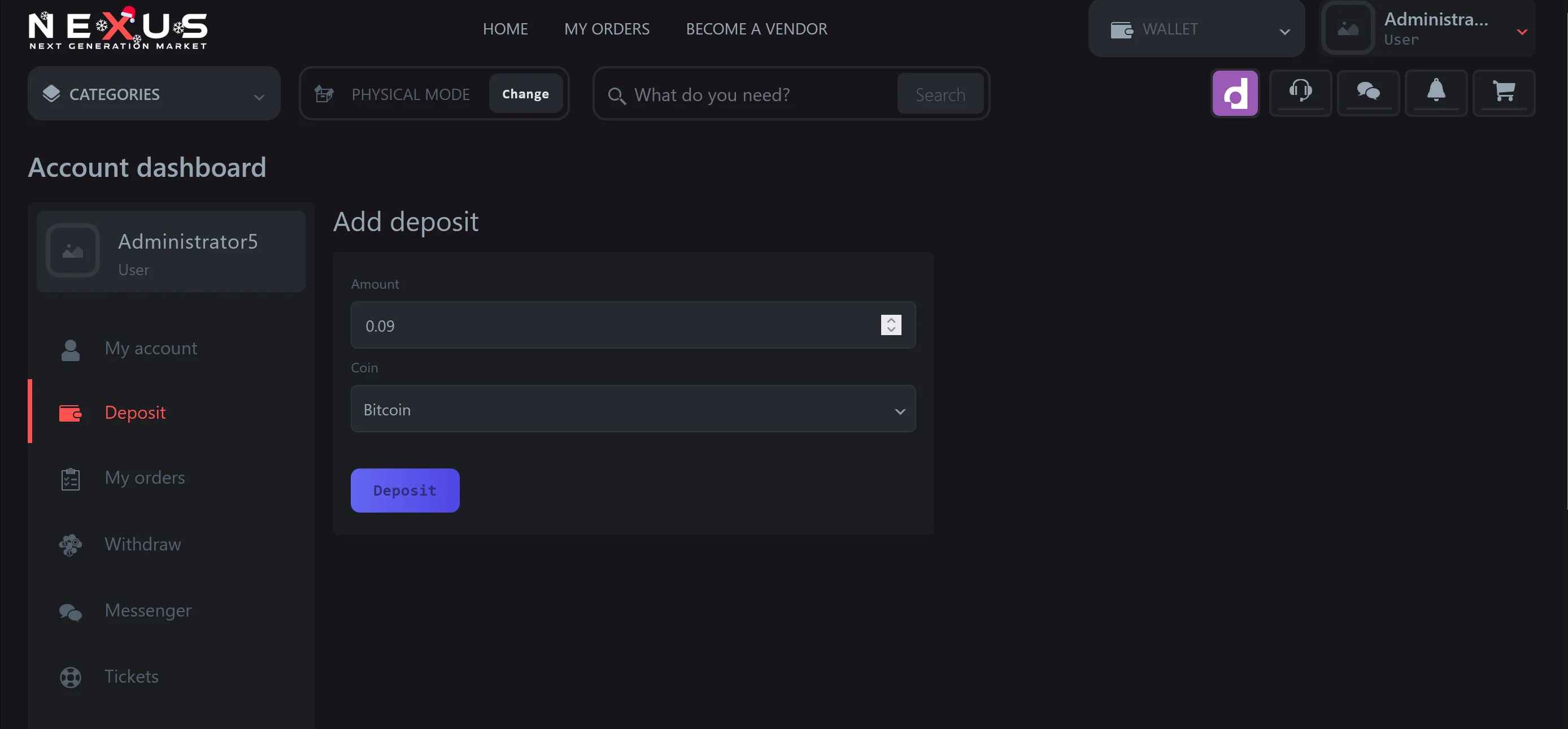Go to HOME in the navigation bar
Viewport: 1568px width, 729px height.
point(505,29)
